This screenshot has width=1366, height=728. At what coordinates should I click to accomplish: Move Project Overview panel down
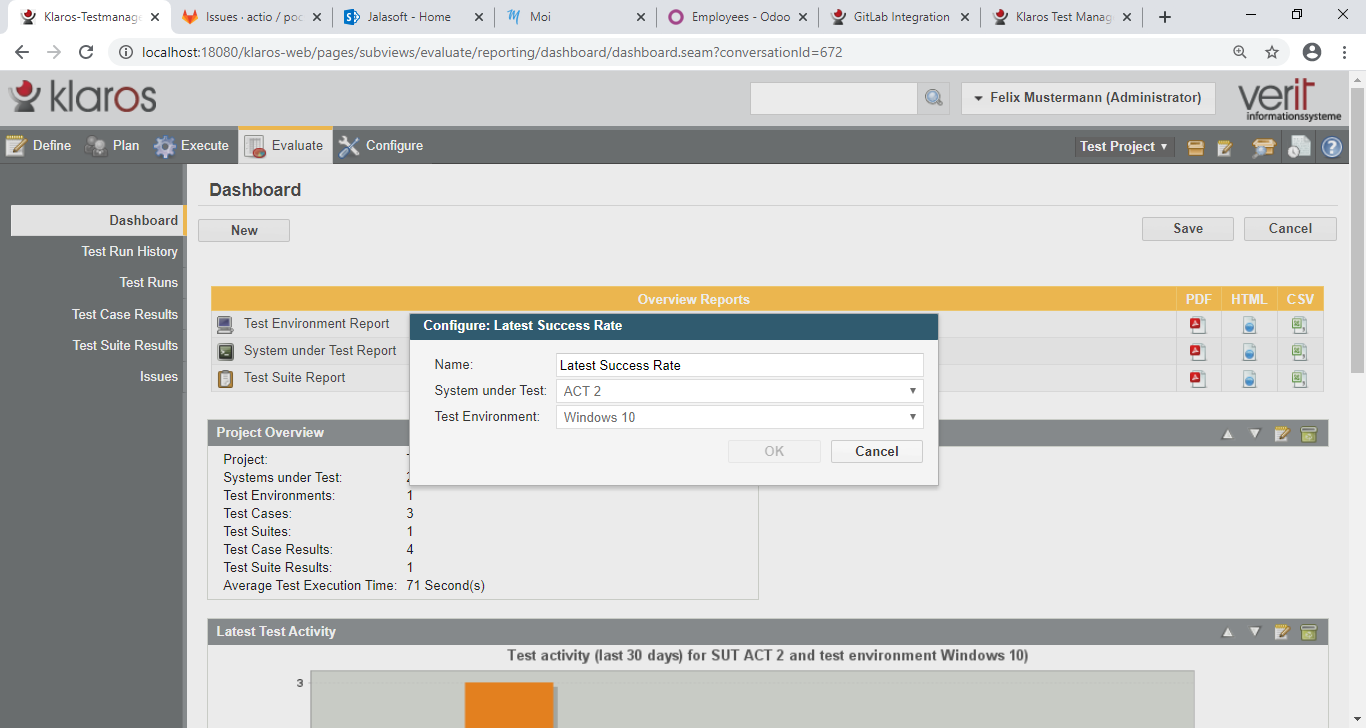[x=1255, y=433]
